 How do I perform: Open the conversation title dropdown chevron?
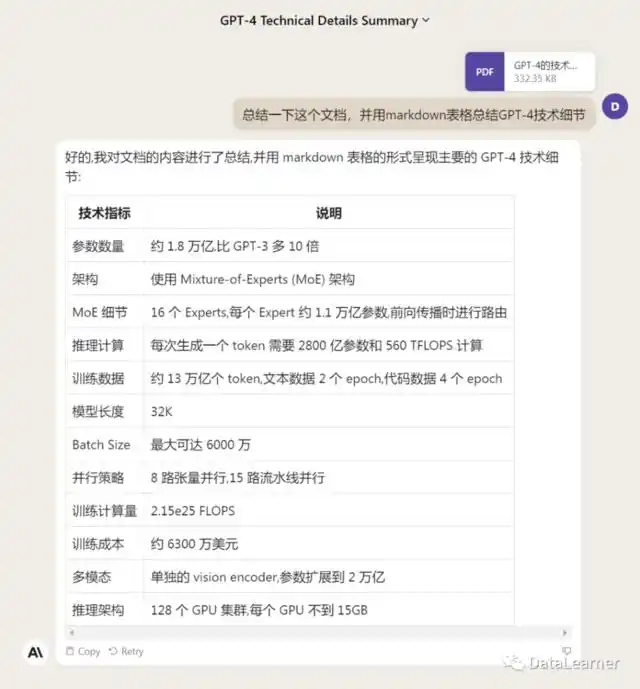425,20
